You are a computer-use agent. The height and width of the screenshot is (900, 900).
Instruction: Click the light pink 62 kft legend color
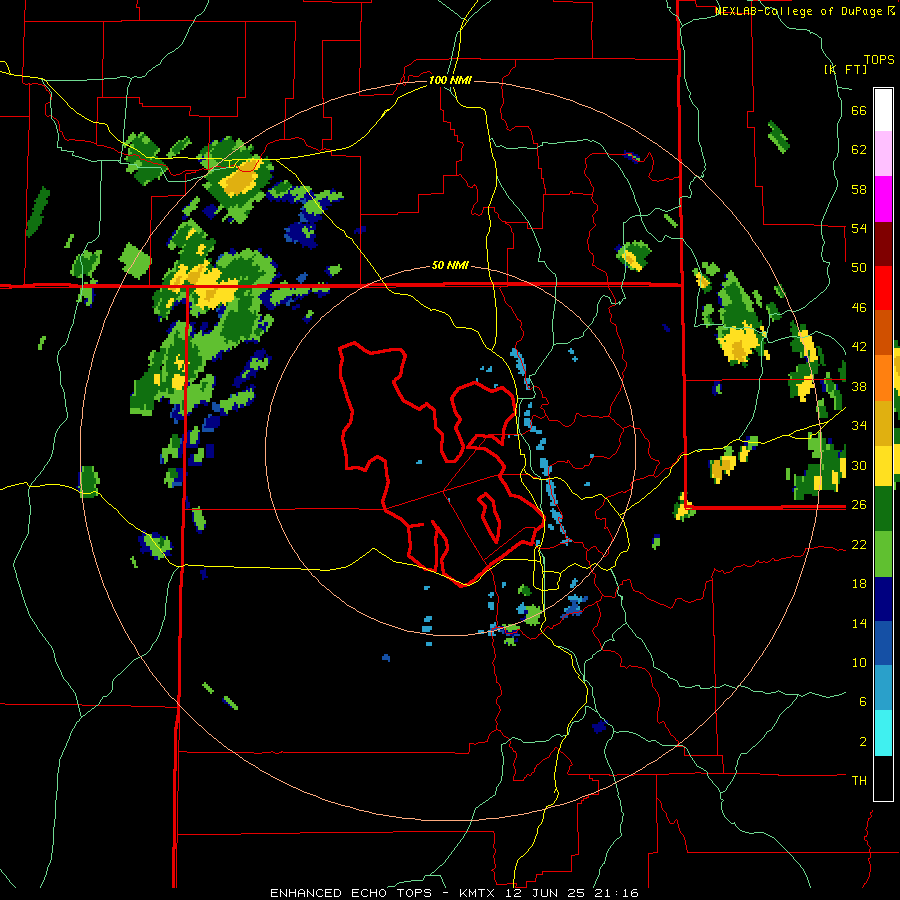[x=883, y=154]
